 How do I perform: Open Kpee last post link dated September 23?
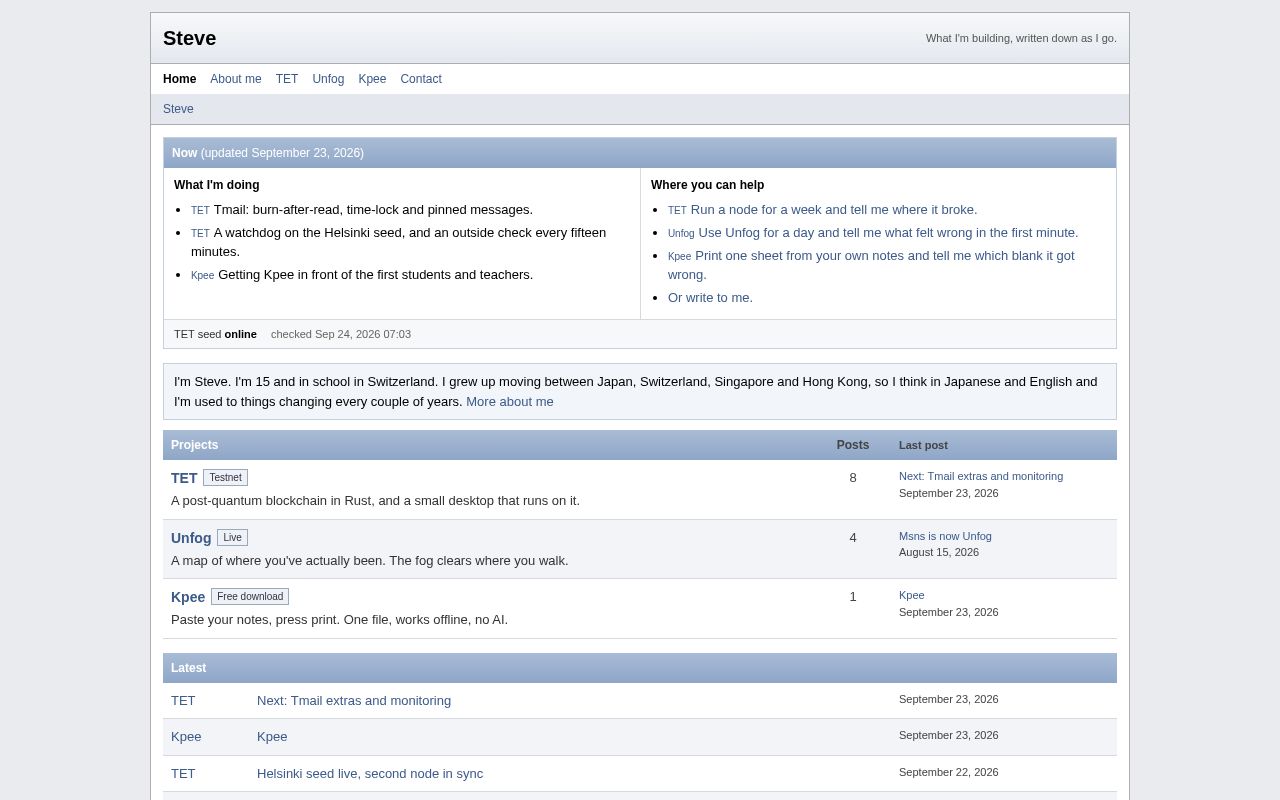[x=912, y=595]
